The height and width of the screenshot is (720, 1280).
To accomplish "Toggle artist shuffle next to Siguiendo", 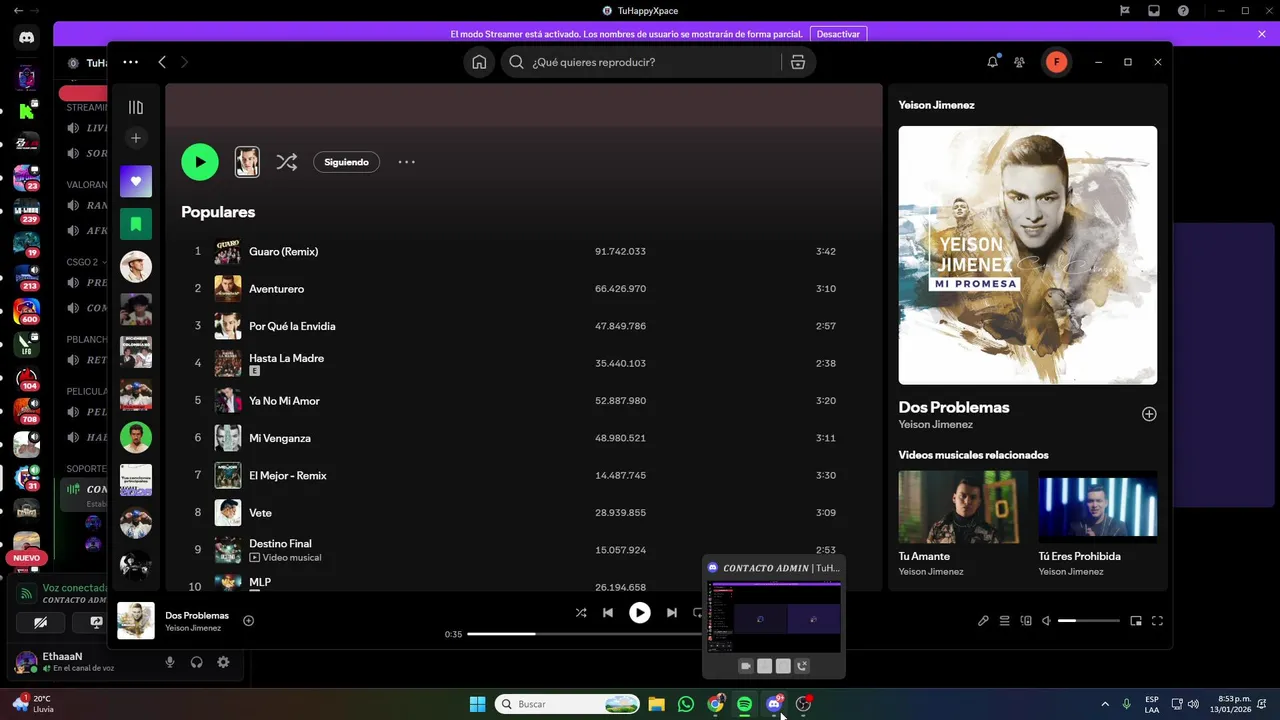I will point(287,162).
